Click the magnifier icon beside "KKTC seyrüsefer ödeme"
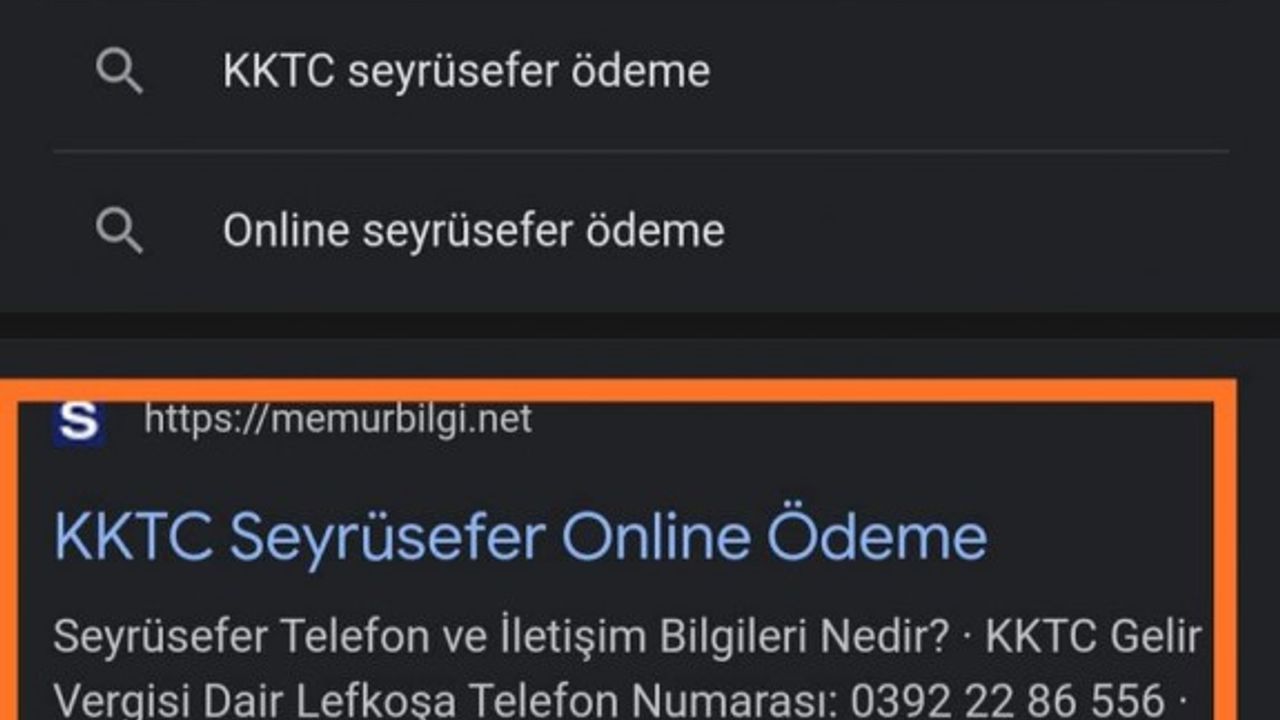Viewport: 1280px width, 720px height. click(119, 72)
